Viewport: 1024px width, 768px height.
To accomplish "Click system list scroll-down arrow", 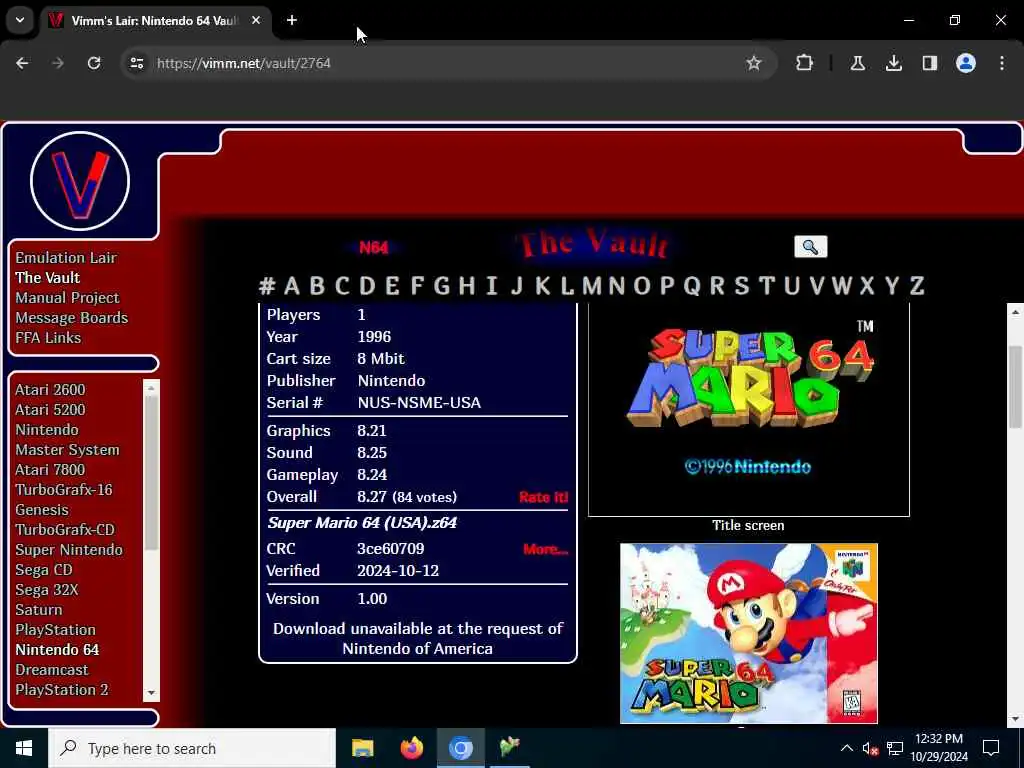I will coord(151,693).
